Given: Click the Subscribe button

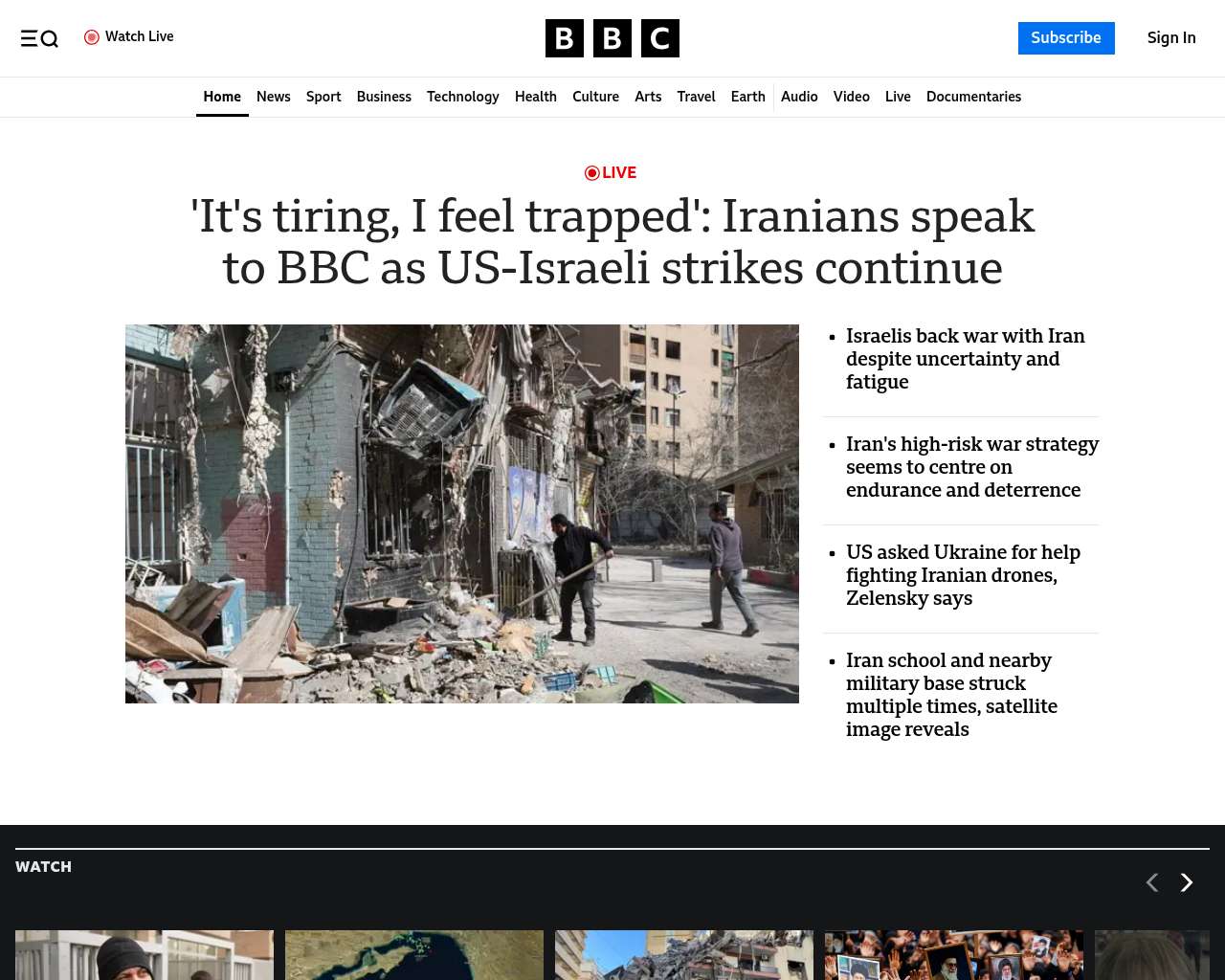Looking at the screenshot, I should [1066, 38].
